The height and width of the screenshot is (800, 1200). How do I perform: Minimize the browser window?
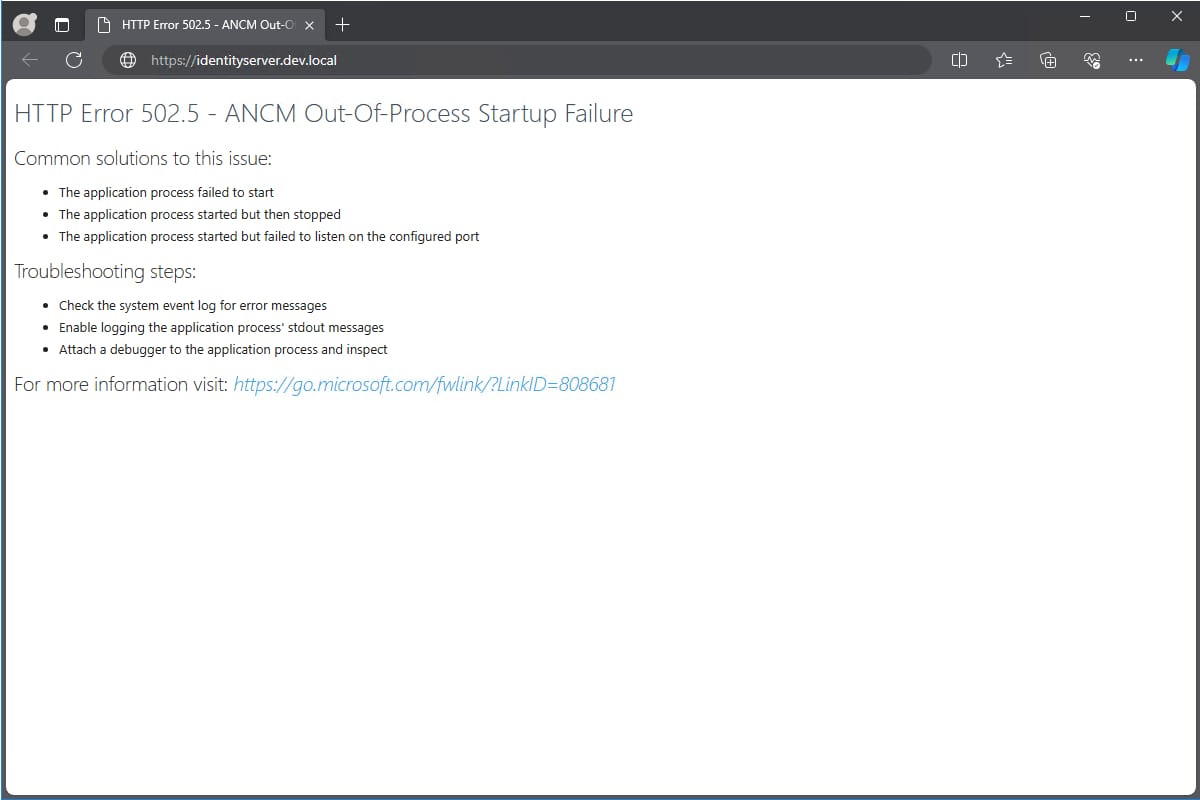[1085, 16]
